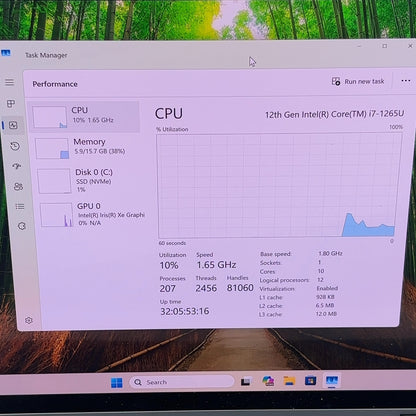Image resolution: width=416 pixels, height=416 pixels.
Task: Select the Memory performance item
Action: 87,148
